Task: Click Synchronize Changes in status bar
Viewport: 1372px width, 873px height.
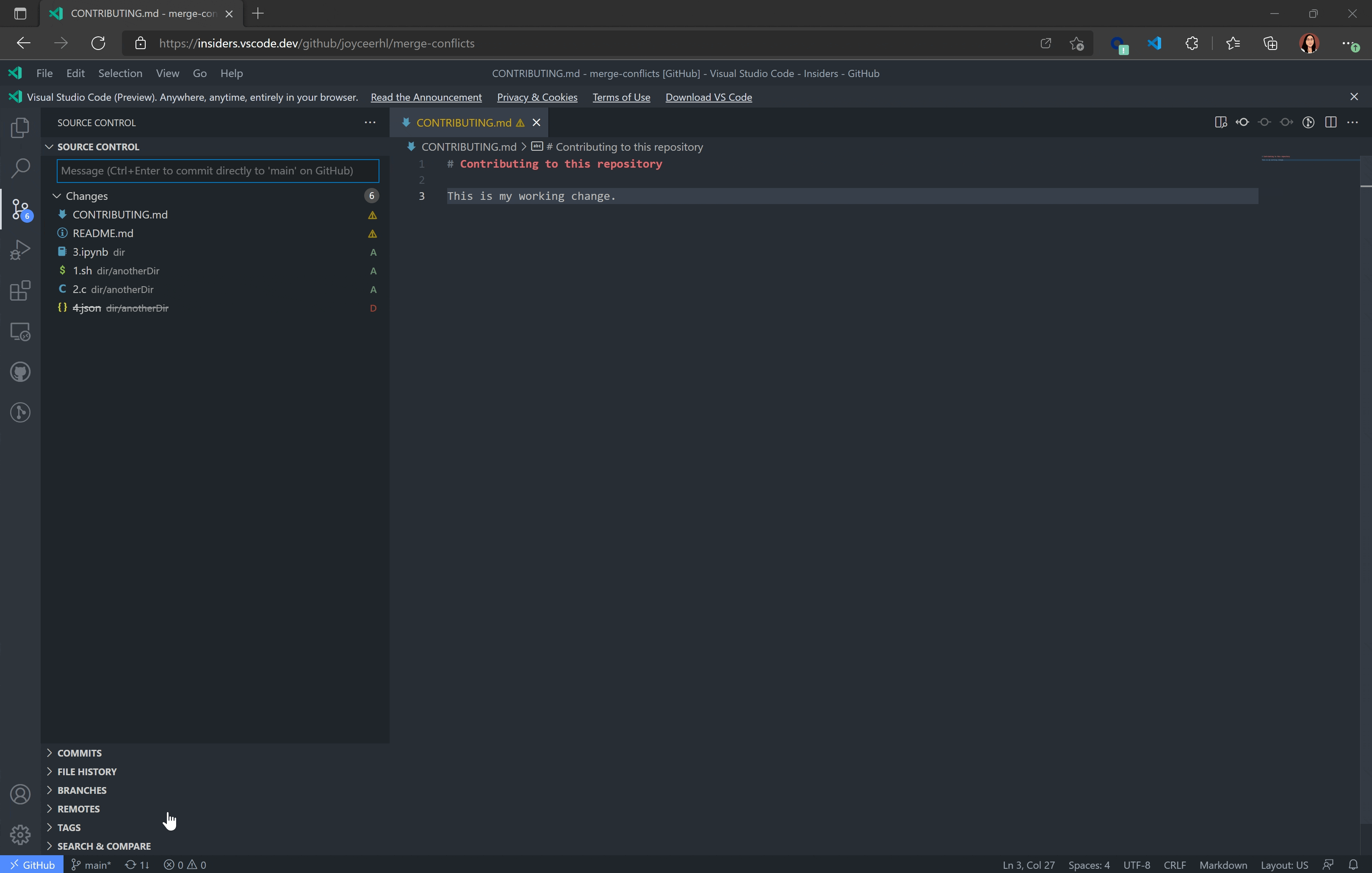Action: click(x=137, y=865)
